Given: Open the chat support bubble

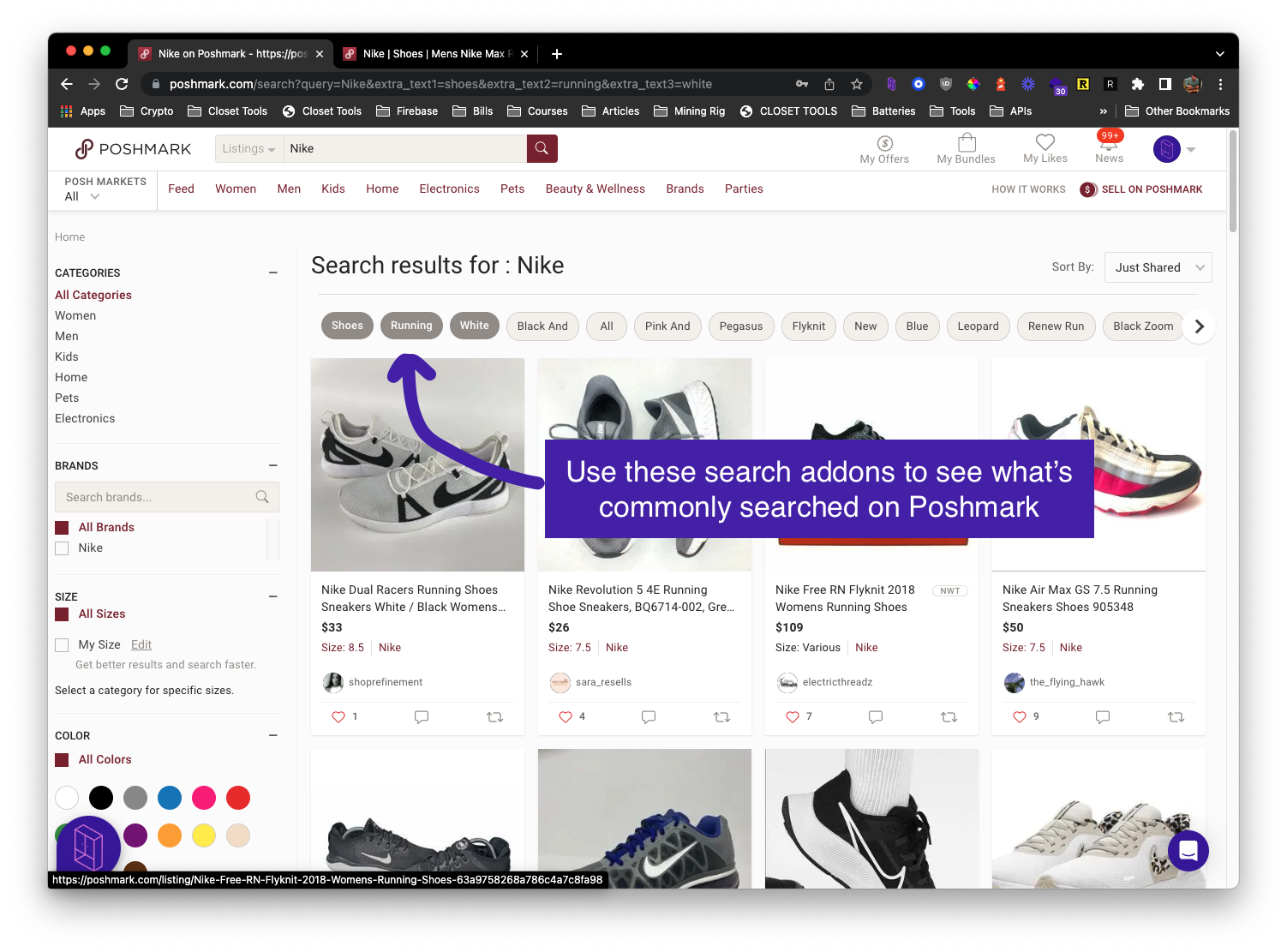Looking at the screenshot, I should tap(1188, 851).
